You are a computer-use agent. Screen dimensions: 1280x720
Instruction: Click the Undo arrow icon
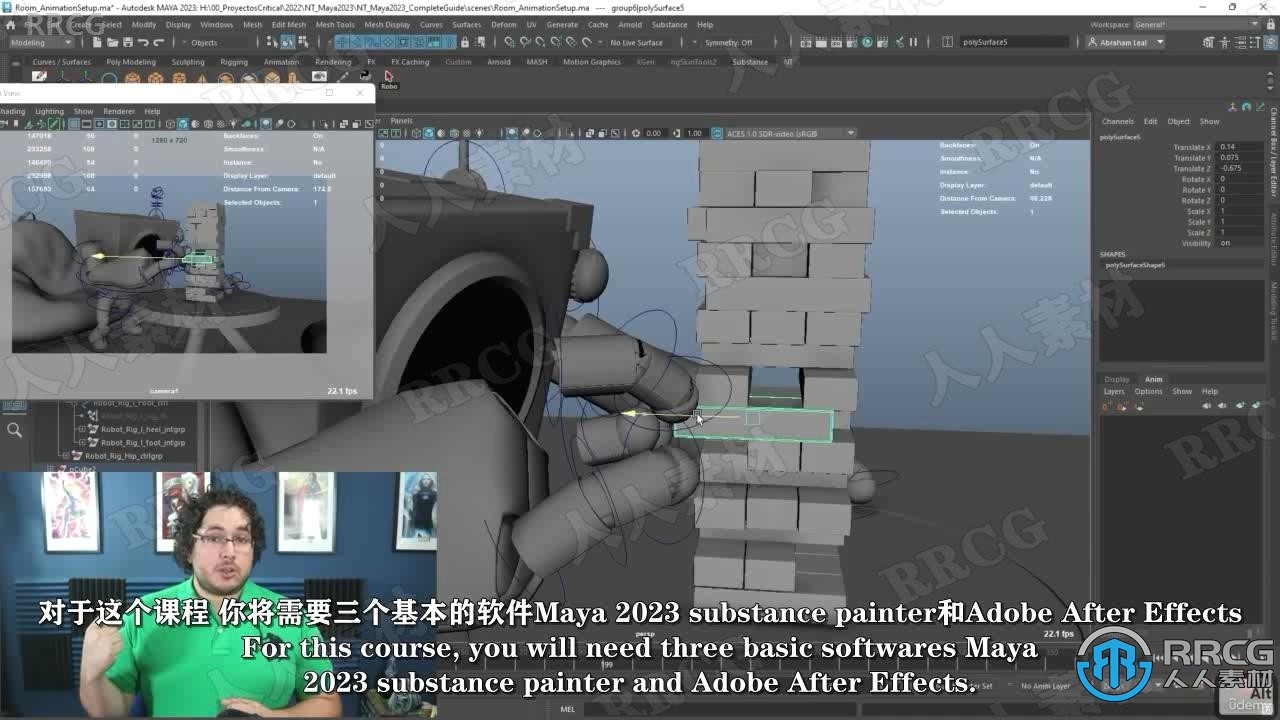143,42
